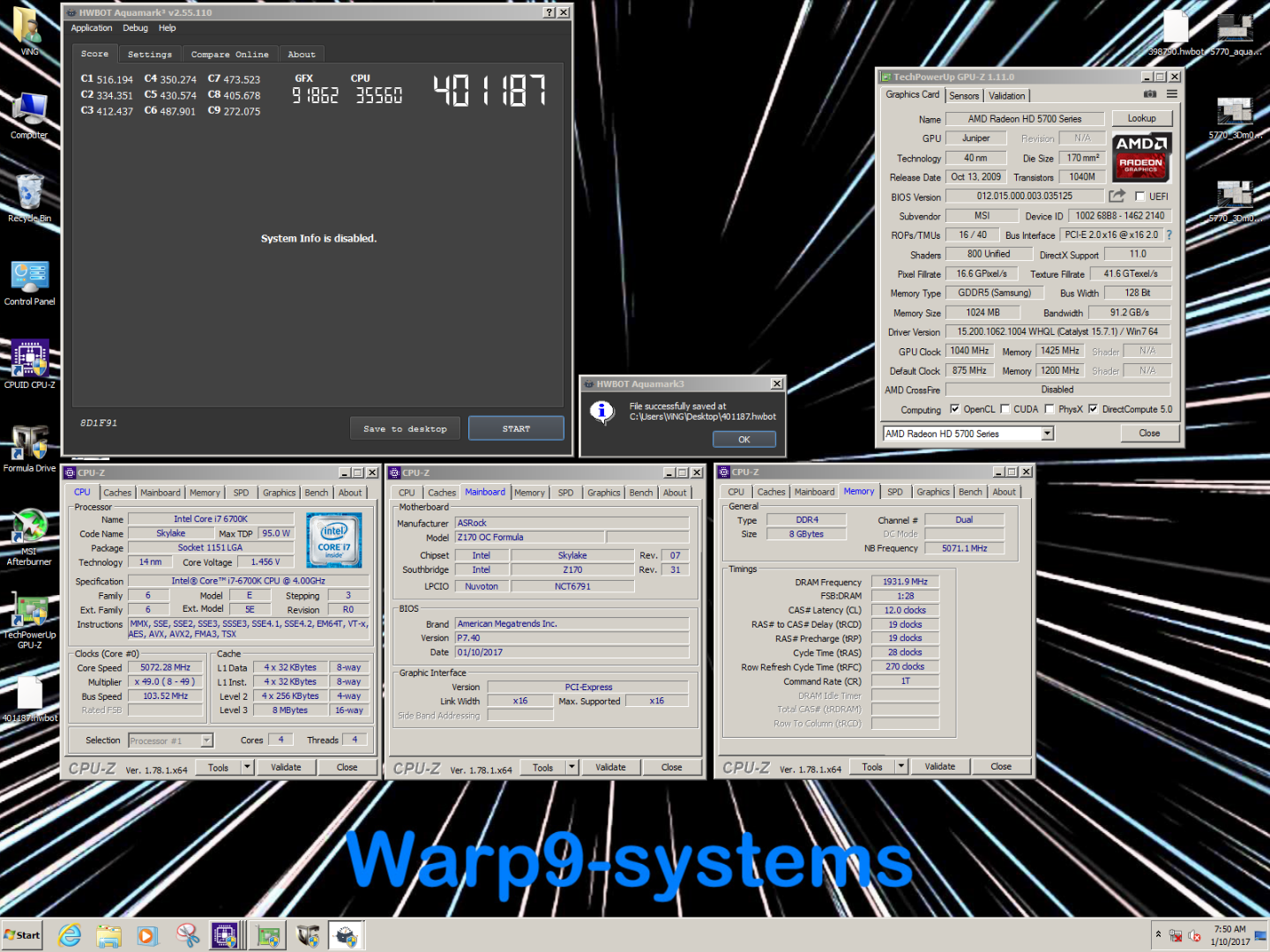1270x952 pixels.
Task: Click the AMD Radeon Graphics logo in GPU-Z
Action: [x=1141, y=157]
